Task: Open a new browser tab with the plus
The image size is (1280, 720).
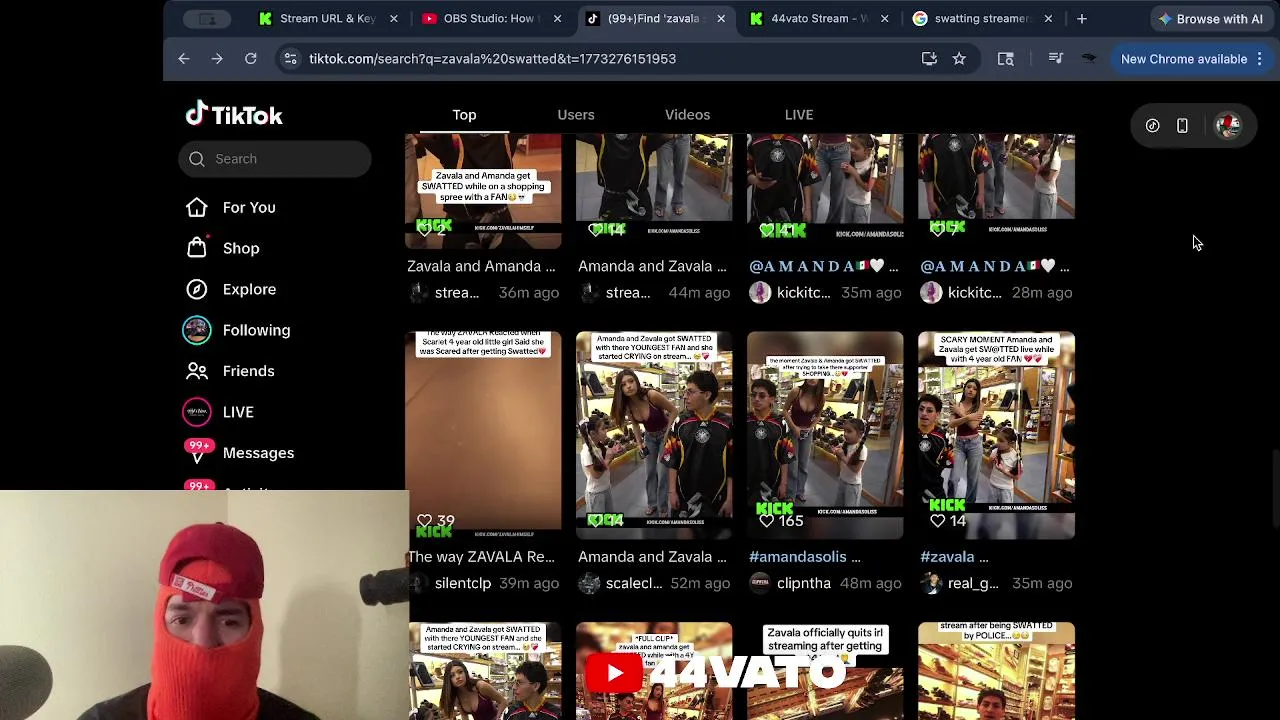Action: click(1082, 18)
